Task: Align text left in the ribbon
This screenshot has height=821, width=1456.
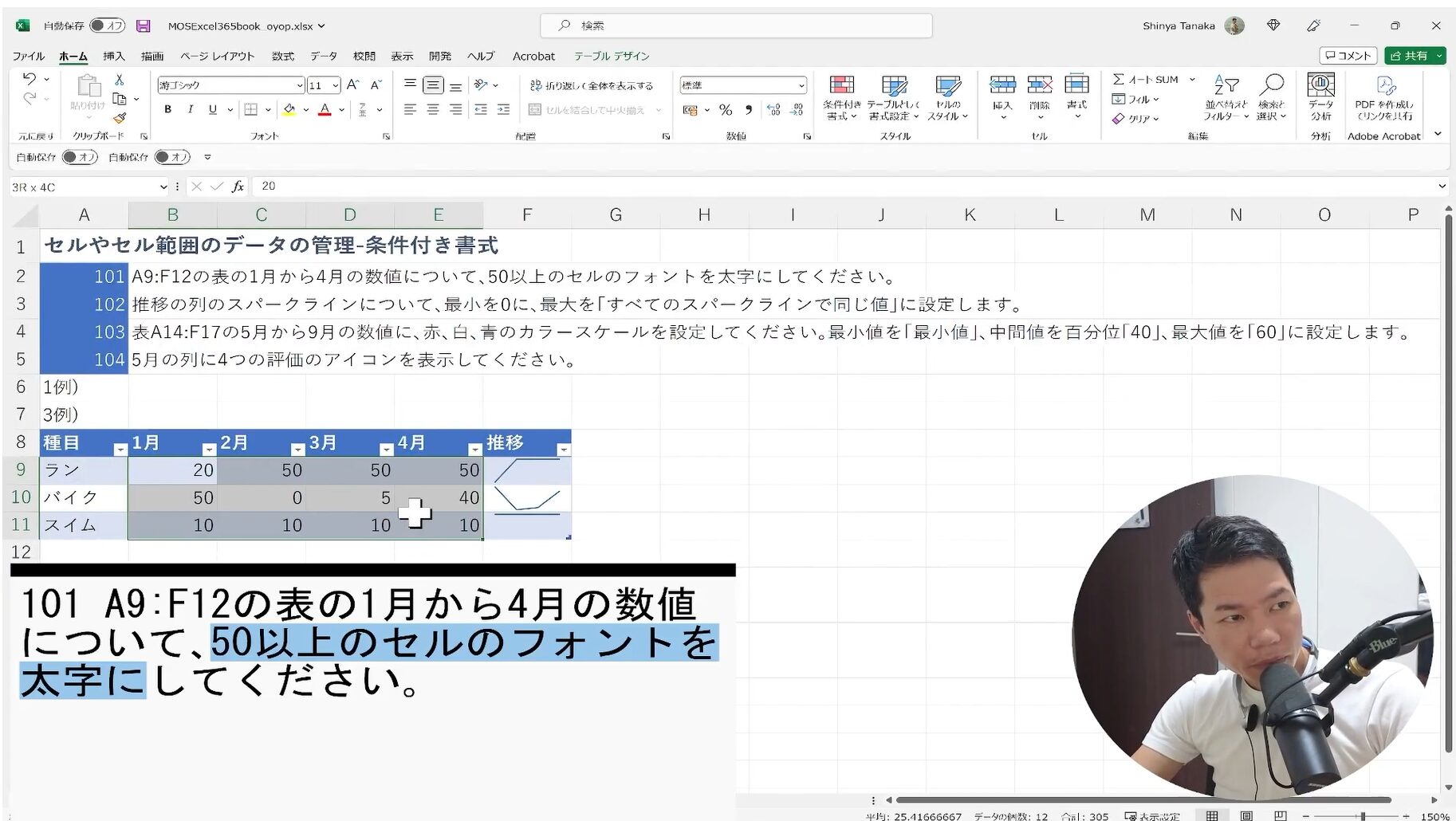Action: [410, 109]
